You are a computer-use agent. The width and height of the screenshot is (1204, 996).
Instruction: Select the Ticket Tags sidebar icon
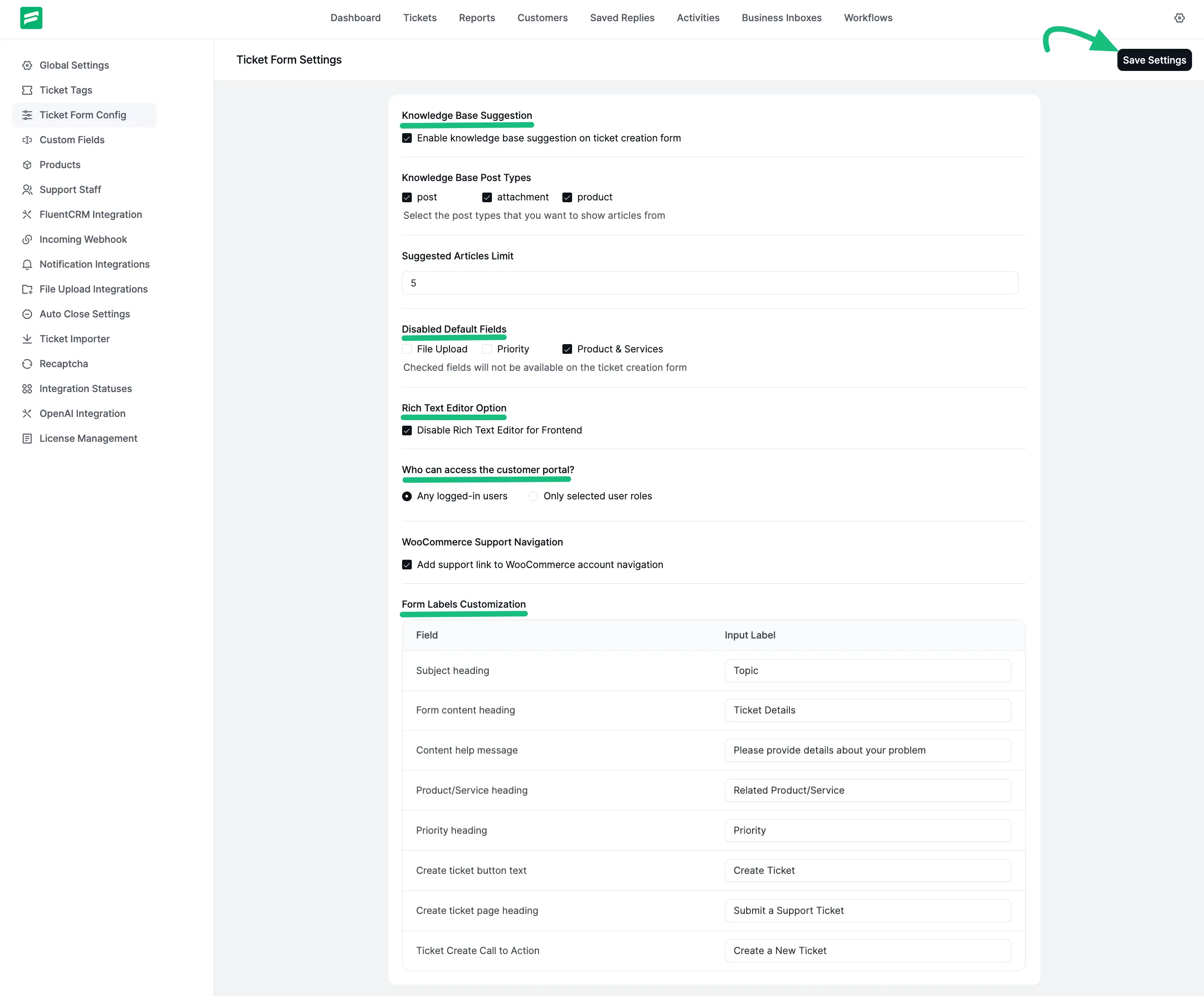[x=28, y=90]
